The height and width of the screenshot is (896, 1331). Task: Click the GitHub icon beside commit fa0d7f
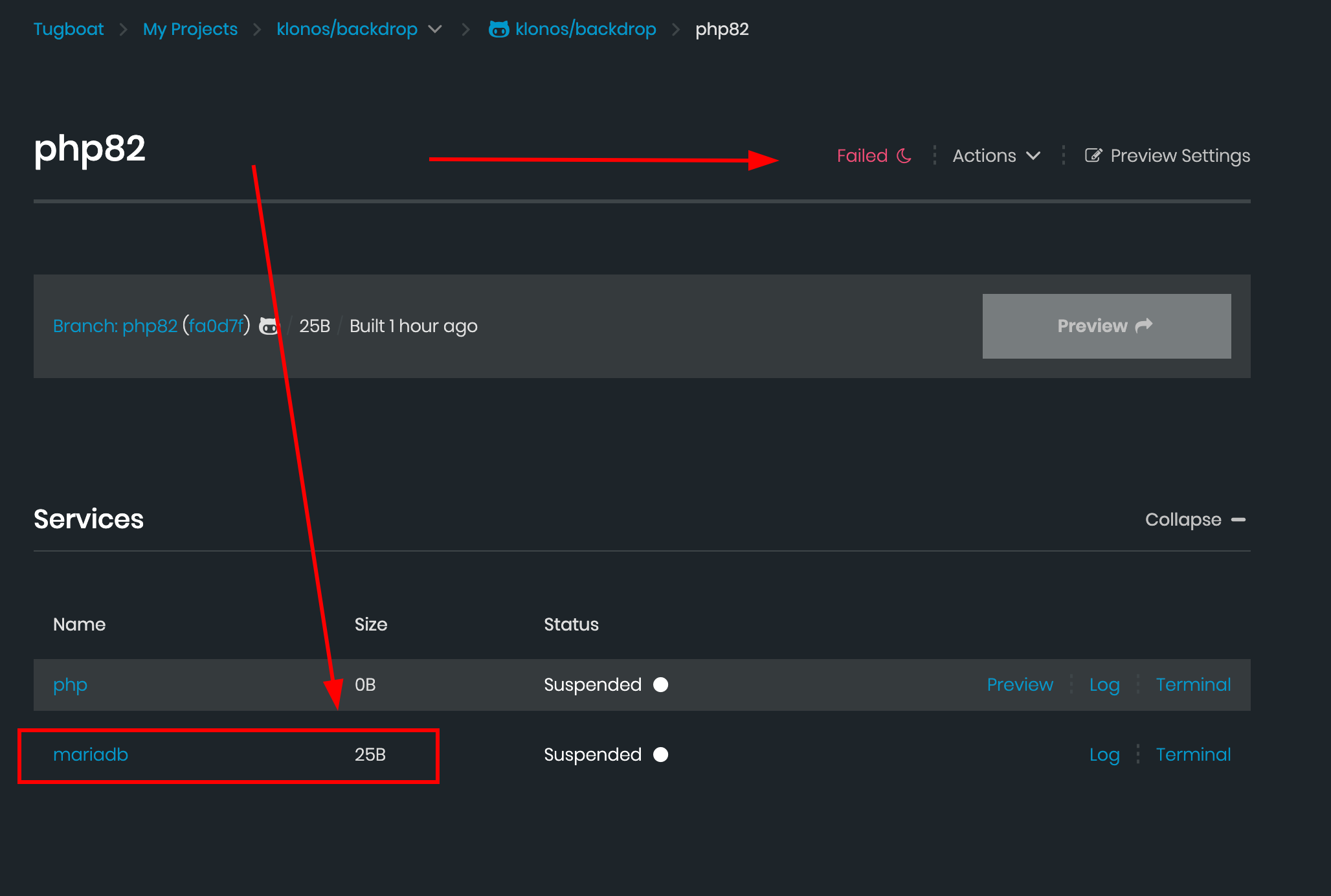pyautogui.click(x=269, y=326)
